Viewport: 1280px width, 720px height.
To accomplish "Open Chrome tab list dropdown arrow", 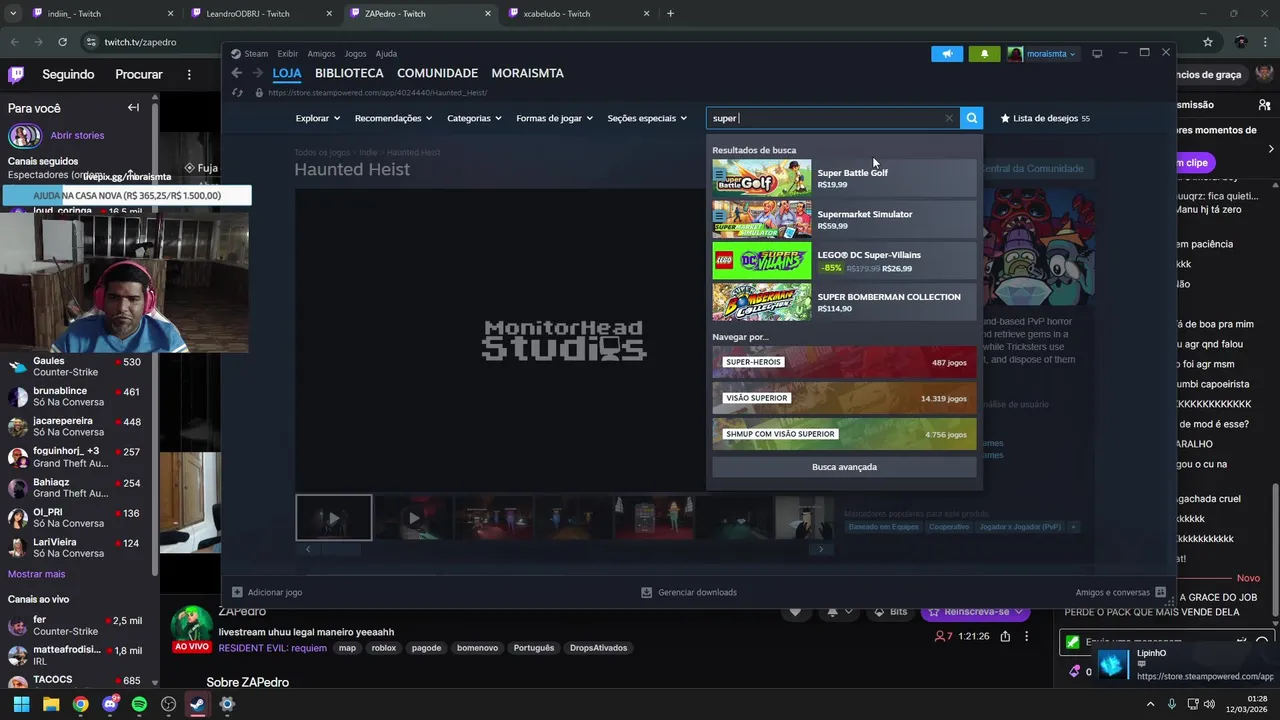I will [x=13, y=14].
